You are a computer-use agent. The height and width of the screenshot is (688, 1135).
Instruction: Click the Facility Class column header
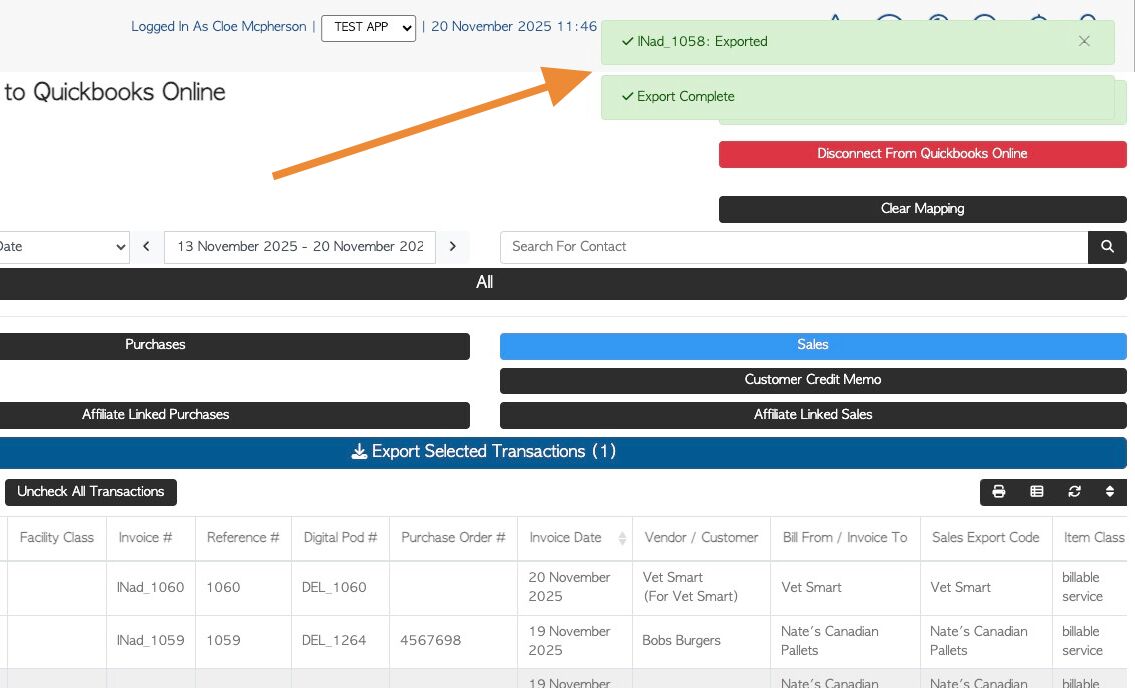click(56, 538)
